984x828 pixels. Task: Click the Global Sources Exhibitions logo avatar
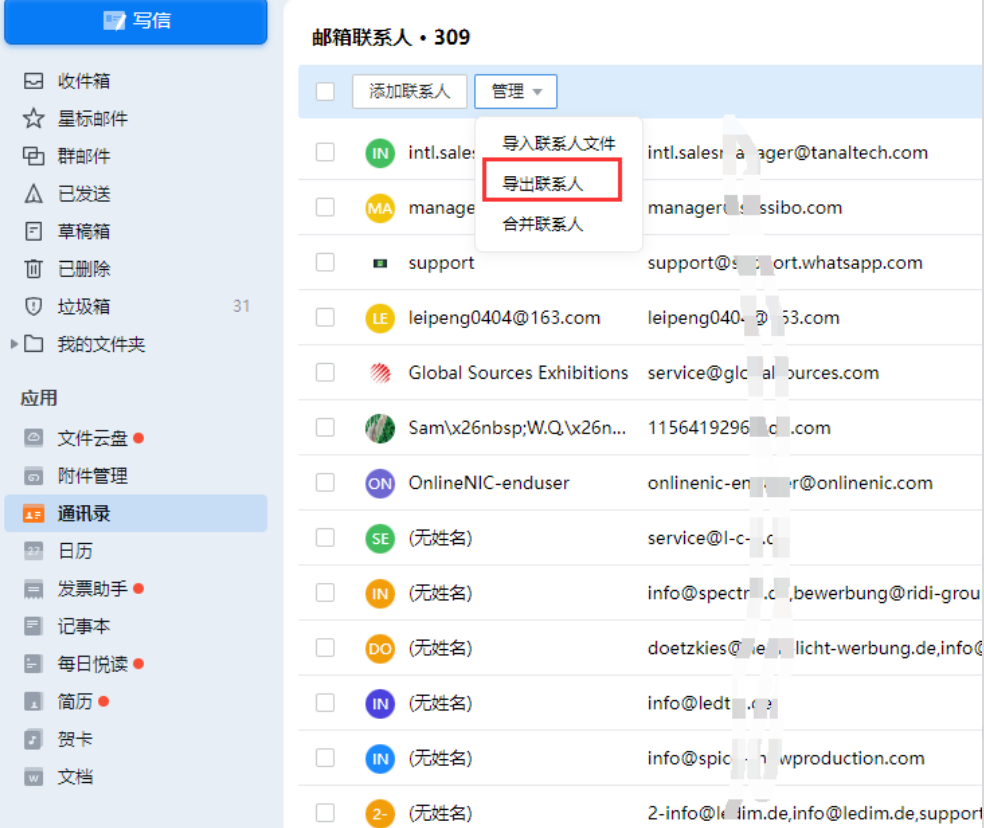(380, 373)
